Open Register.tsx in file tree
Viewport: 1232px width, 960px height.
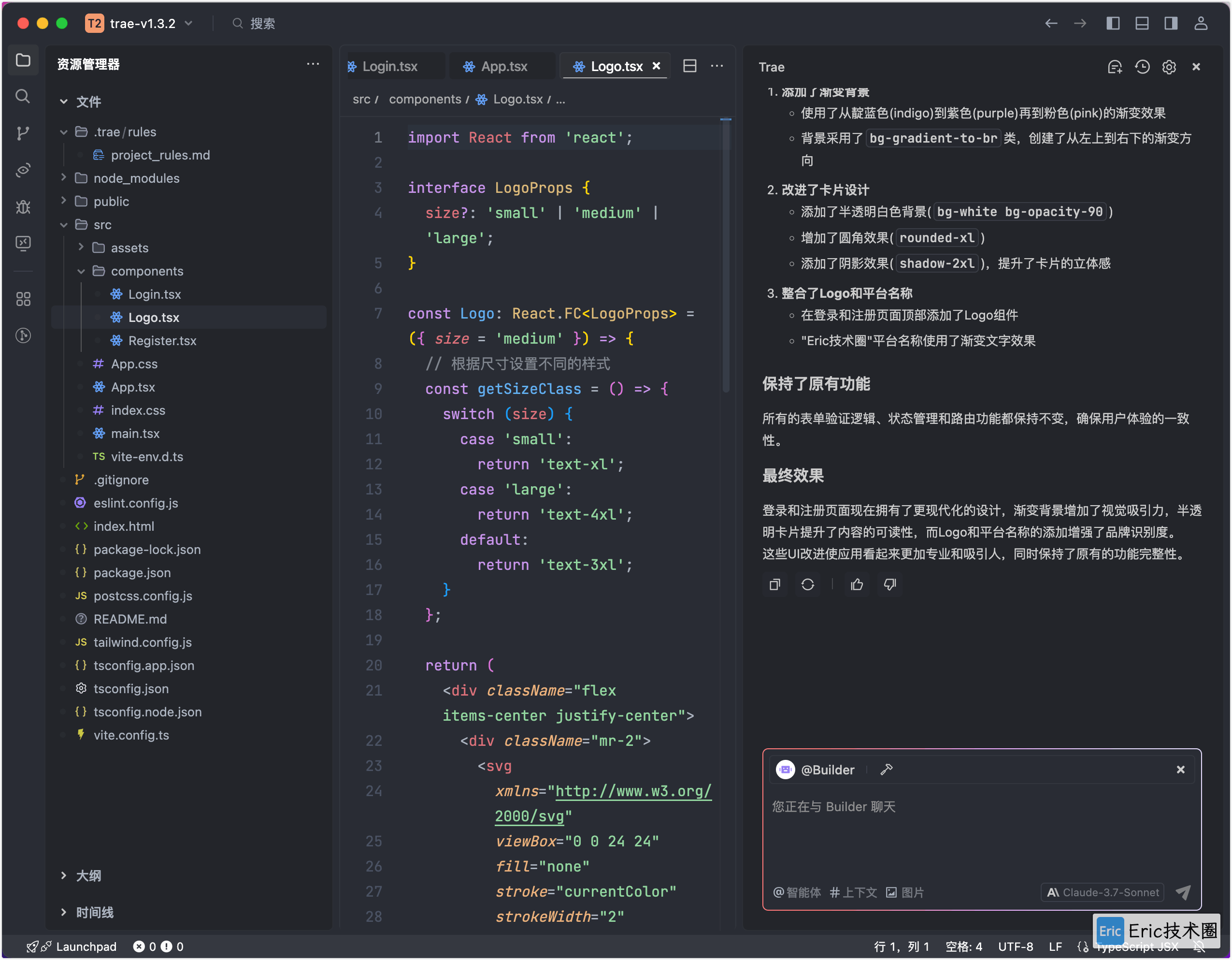point(162,340)
